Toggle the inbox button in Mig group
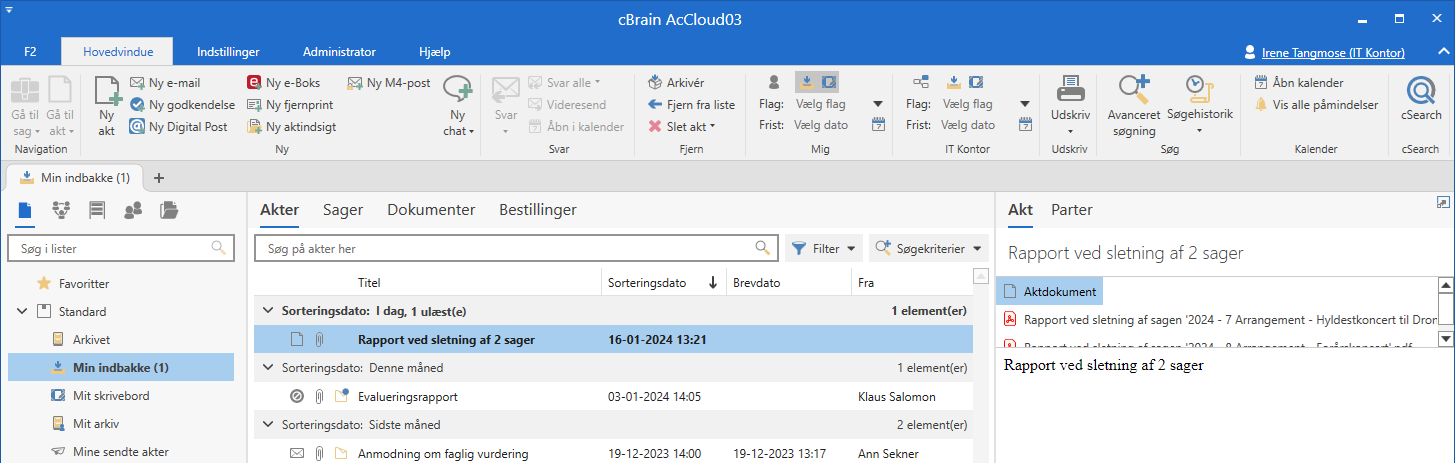Image resolution: width=1455 pixels, height=463 pixels. pyautogui.click(x=806, y=82)
